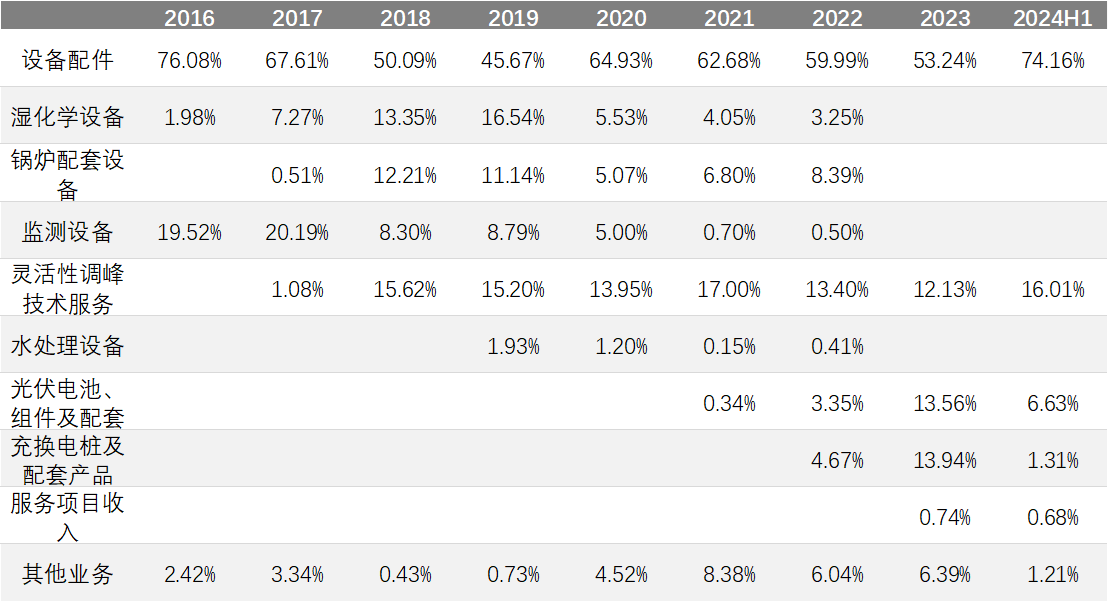Select the 76.08% cell
Image resolution: width=1108 pixels, height=602 pixels.
pyautogui.click(x=189, y=61)
